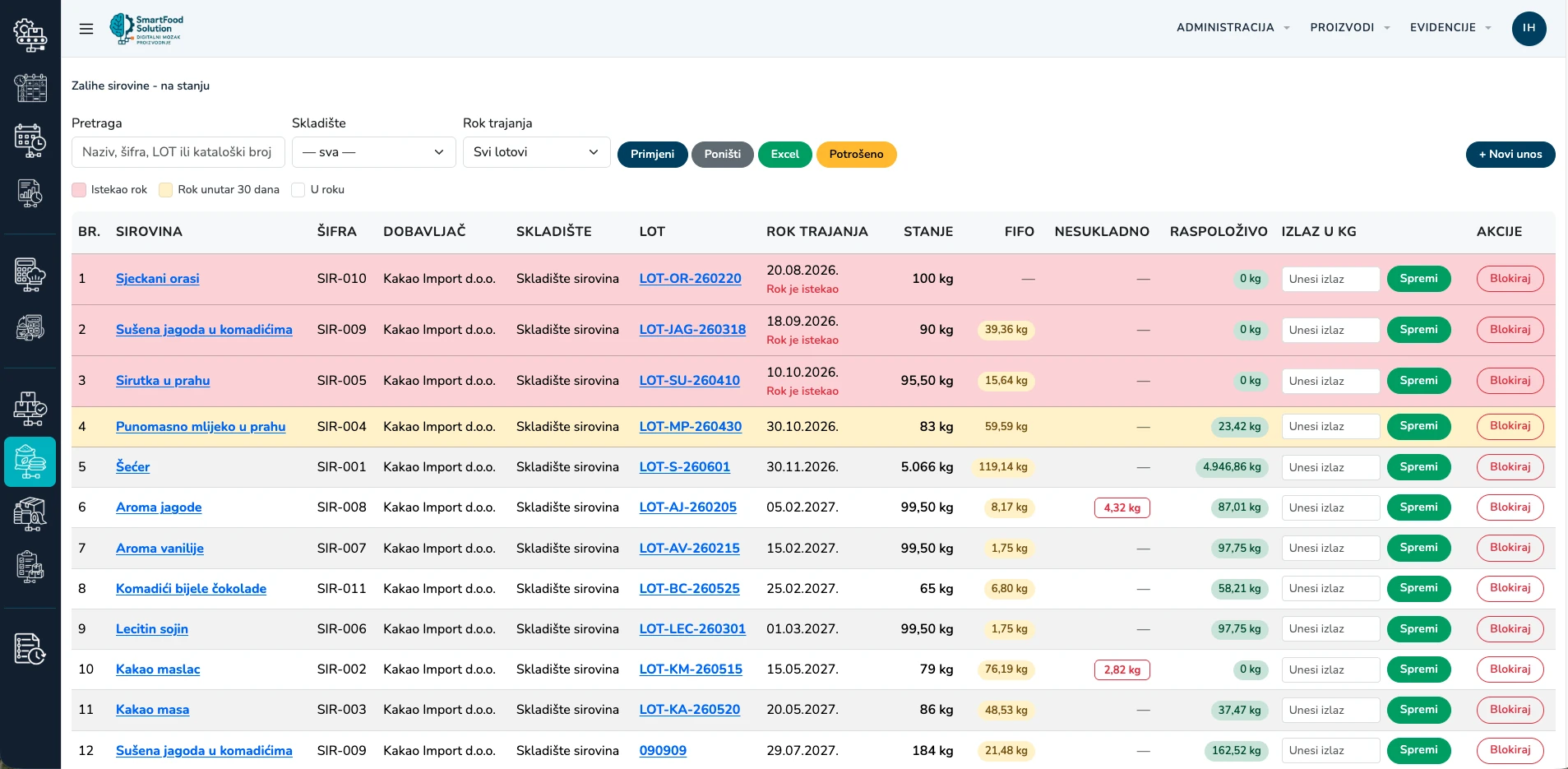The width and height of the screenshot is (1568, 769).
Task: Block the Kakao masa lot
Action: (x=1510, y=710)
